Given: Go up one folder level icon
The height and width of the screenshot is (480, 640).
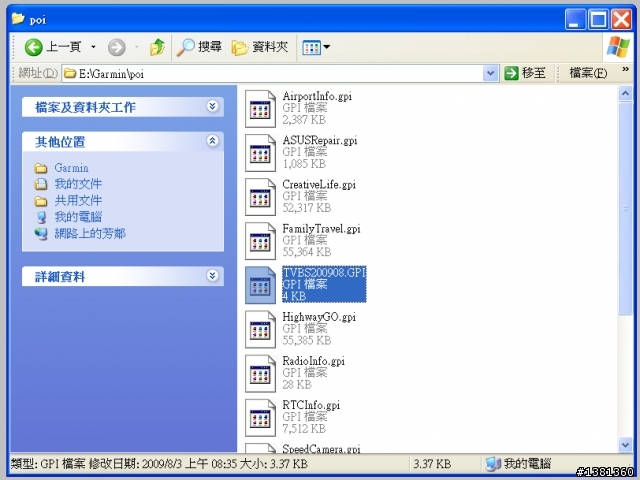Looking at the screenshot, I should click(x=157, y=47).
